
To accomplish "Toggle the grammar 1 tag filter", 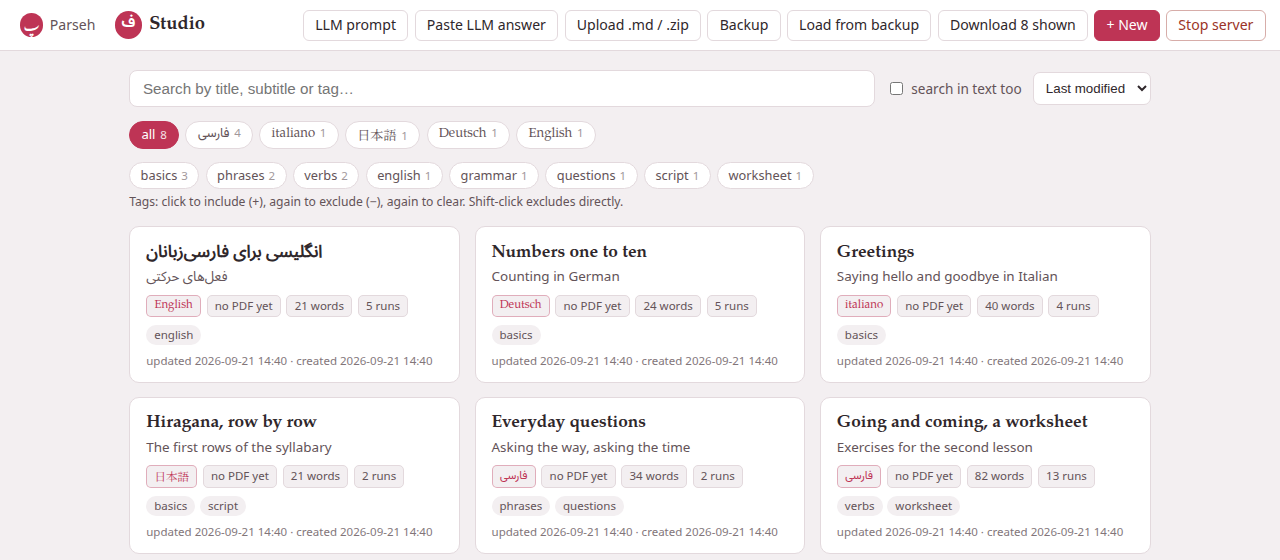I will click(x=494, y=176).
